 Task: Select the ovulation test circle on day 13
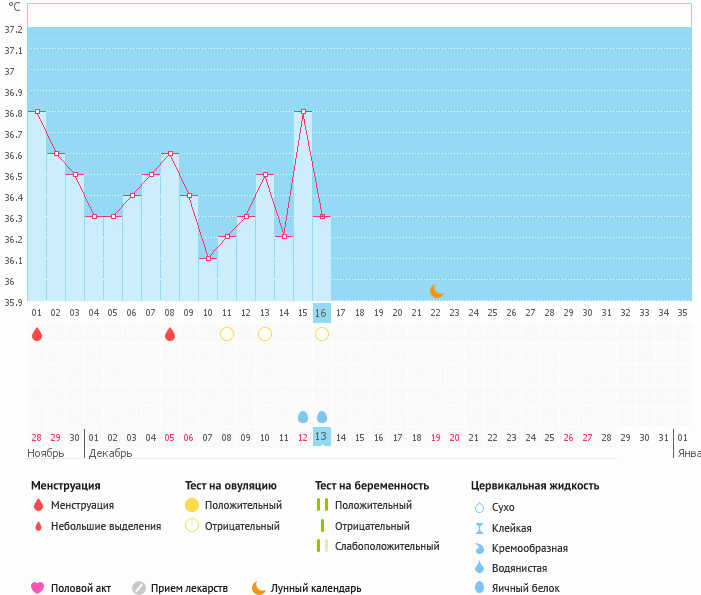coord(265,334)
